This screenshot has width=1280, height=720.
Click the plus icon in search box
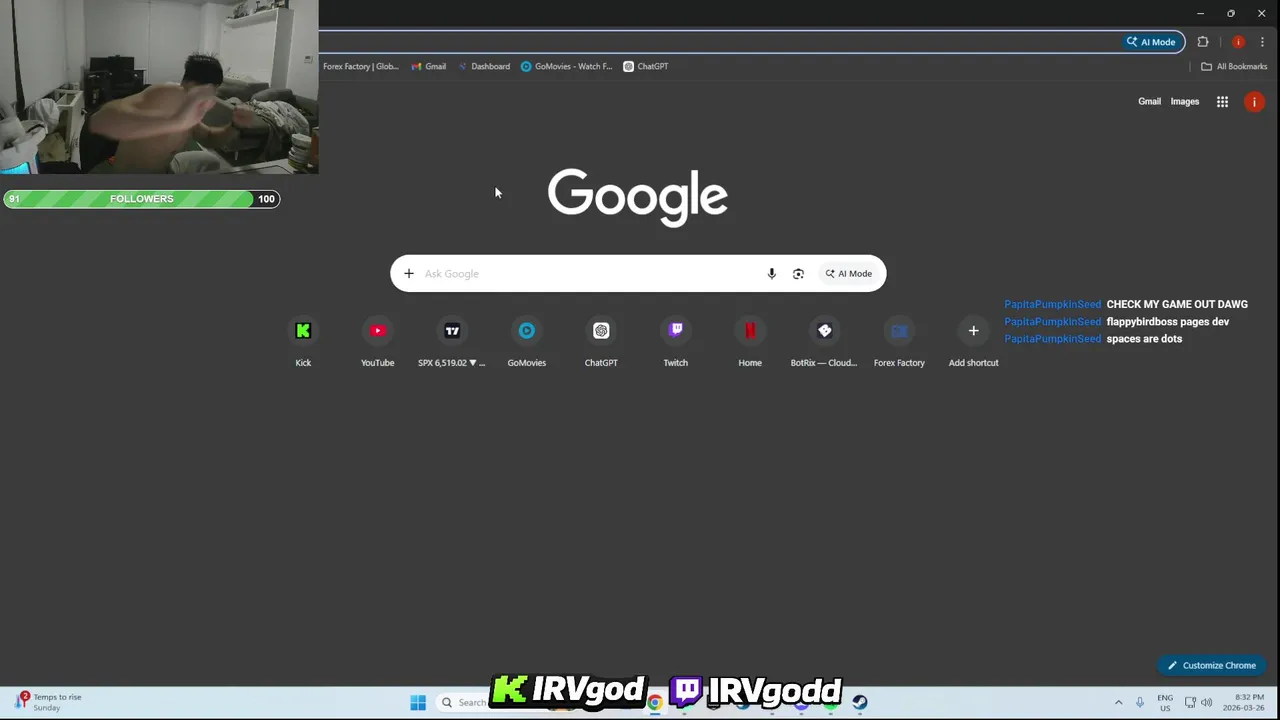[409, 274]
